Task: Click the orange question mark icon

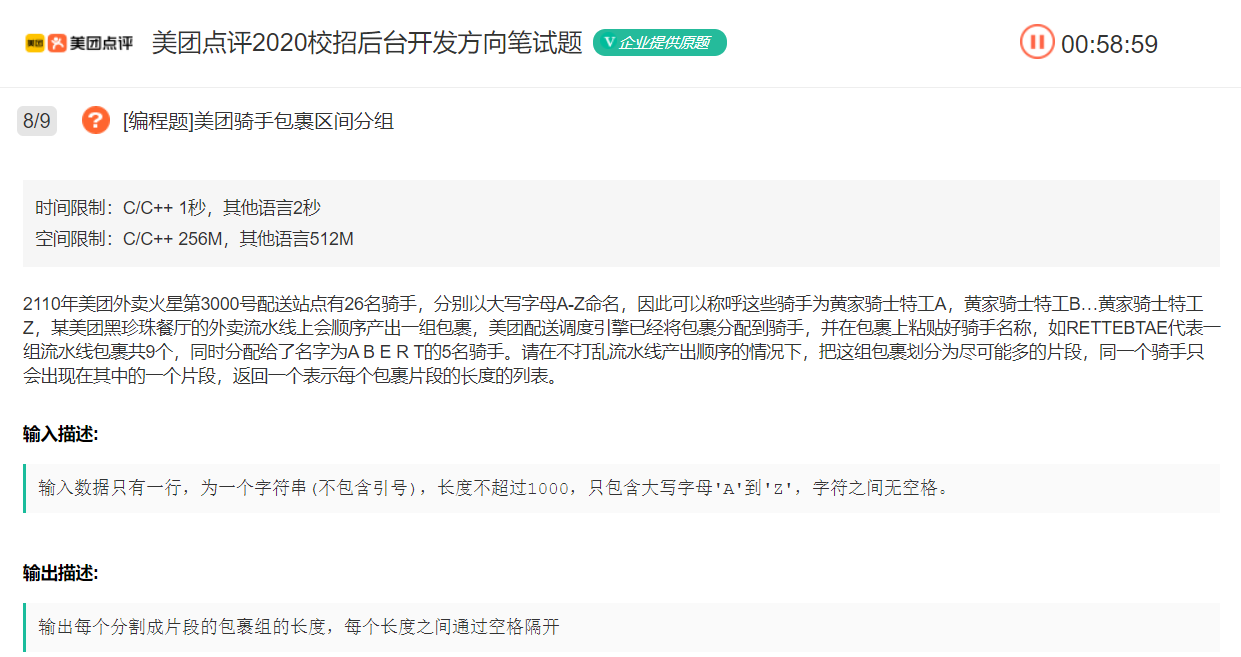Action: (x=96, y=121)
